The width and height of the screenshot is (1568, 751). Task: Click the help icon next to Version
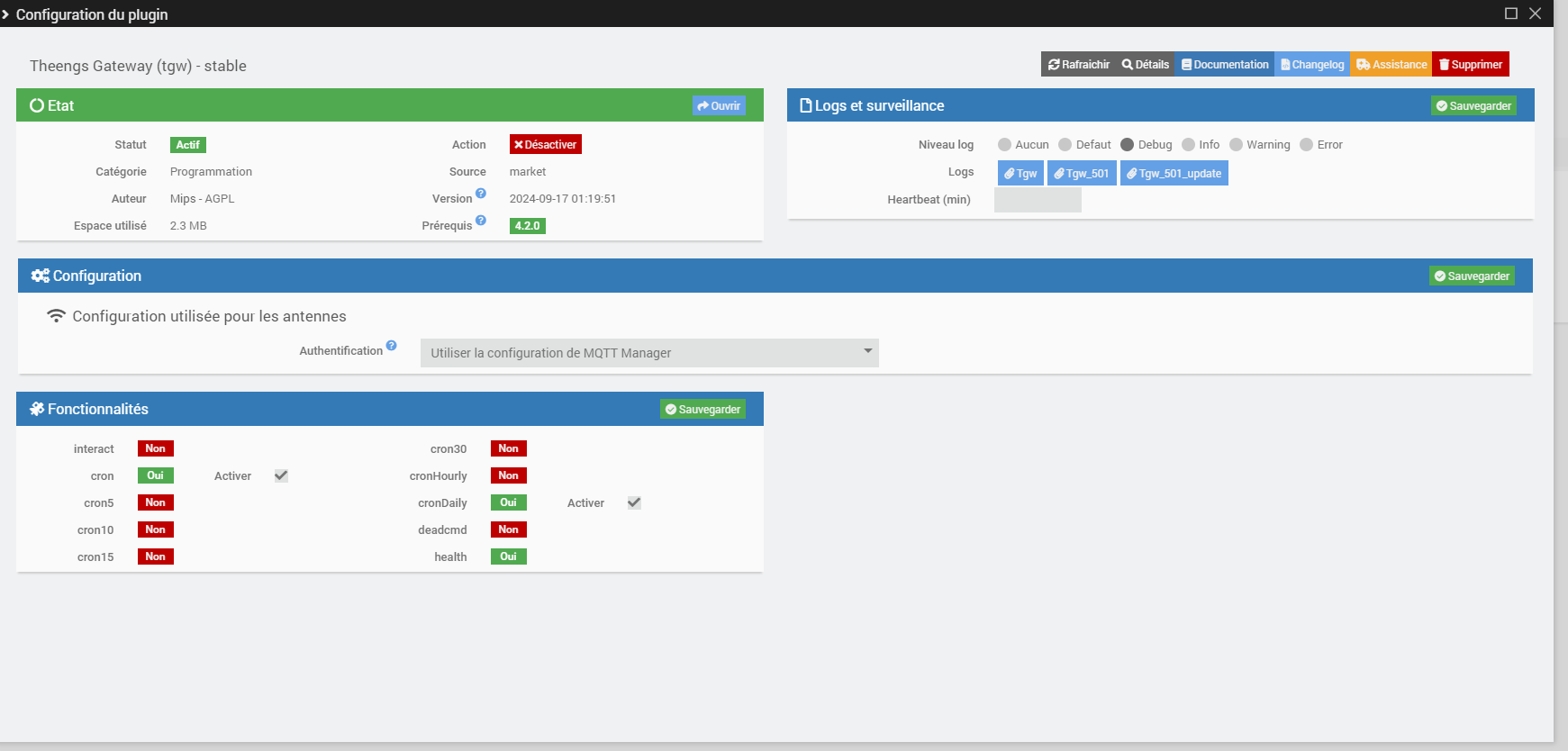(481, 193)
